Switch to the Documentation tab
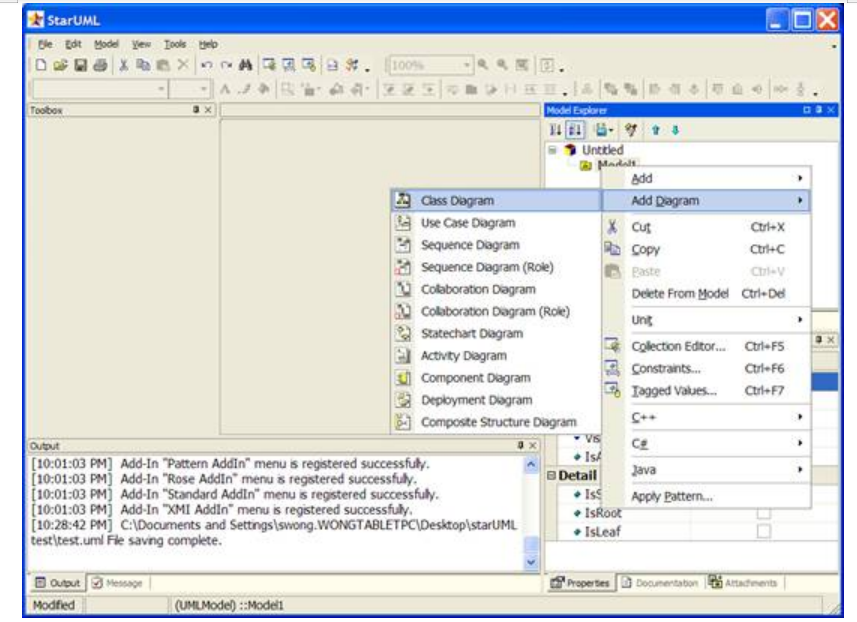857x622 pixels. [660, 583]
